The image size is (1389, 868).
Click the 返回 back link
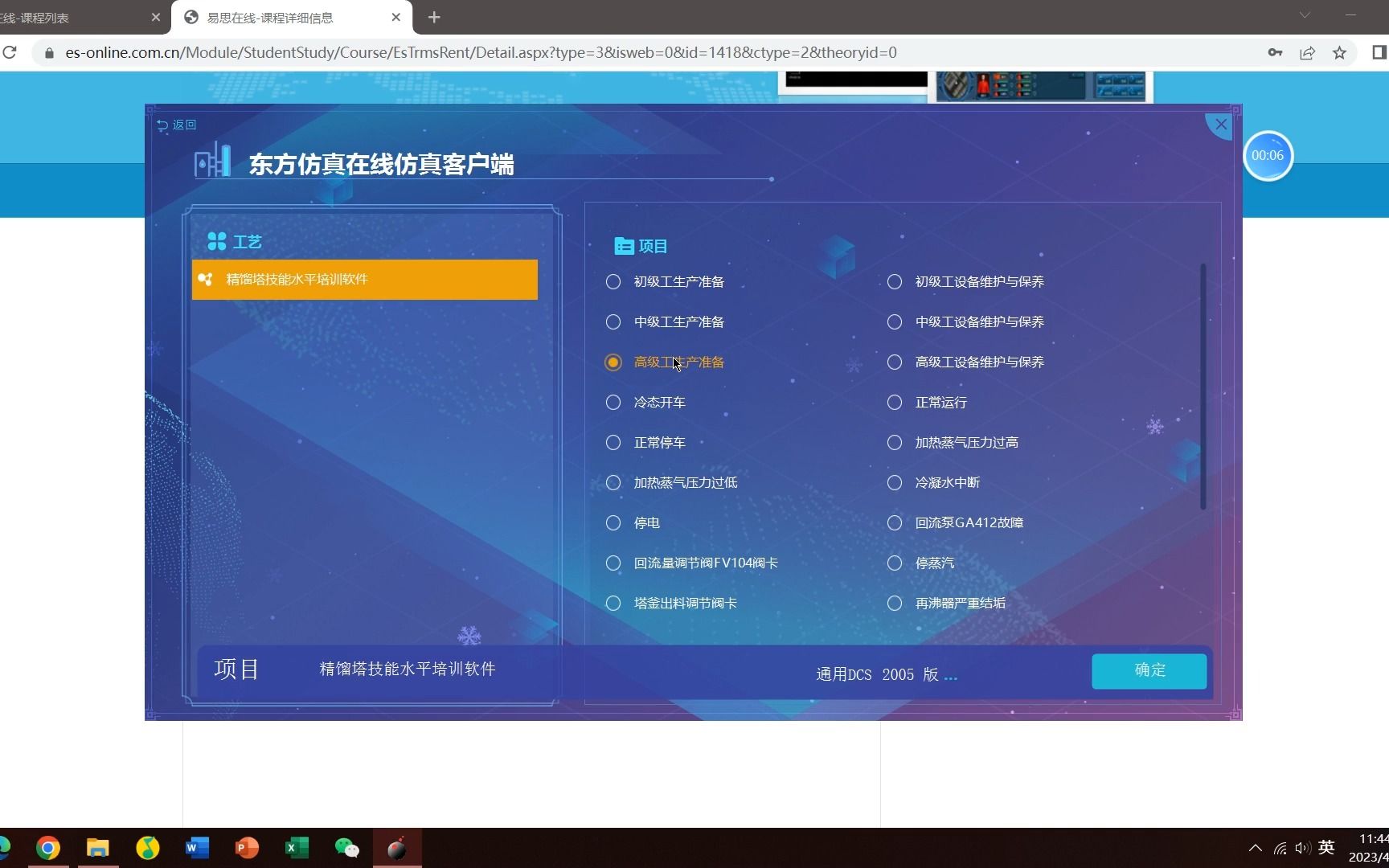(177, 125)
